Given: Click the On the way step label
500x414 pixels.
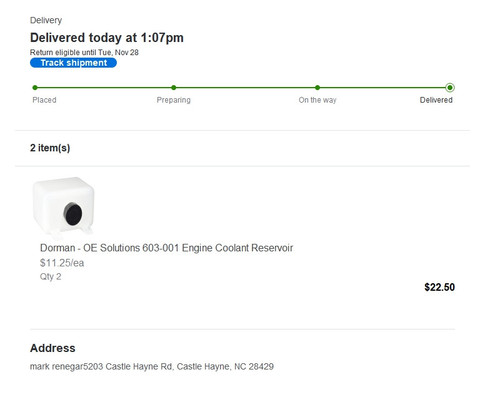Looking at the screenshot, I should [x=317, y=100].
